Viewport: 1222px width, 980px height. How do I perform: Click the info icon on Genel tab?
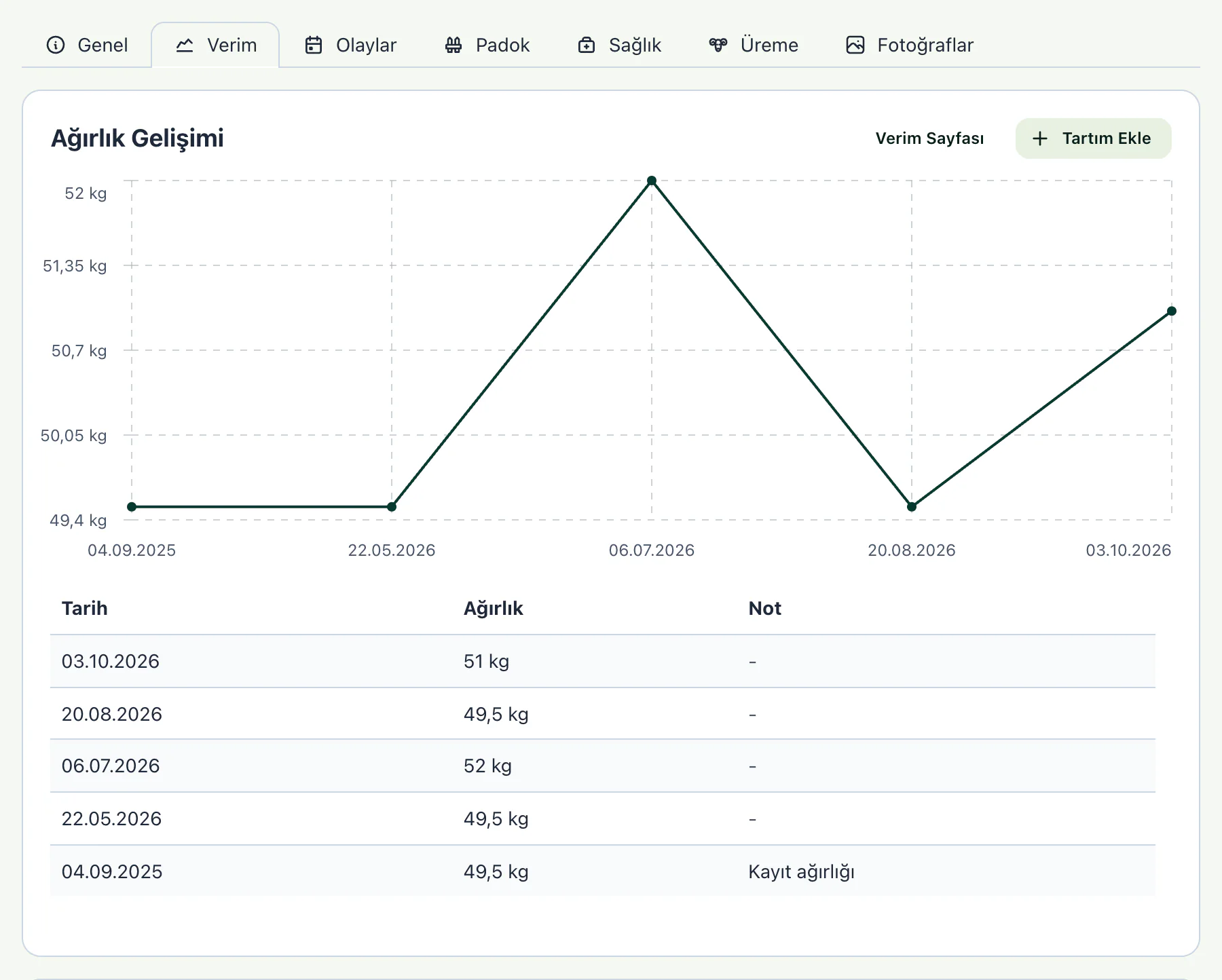pyautogui.click(x=56, y=45)
